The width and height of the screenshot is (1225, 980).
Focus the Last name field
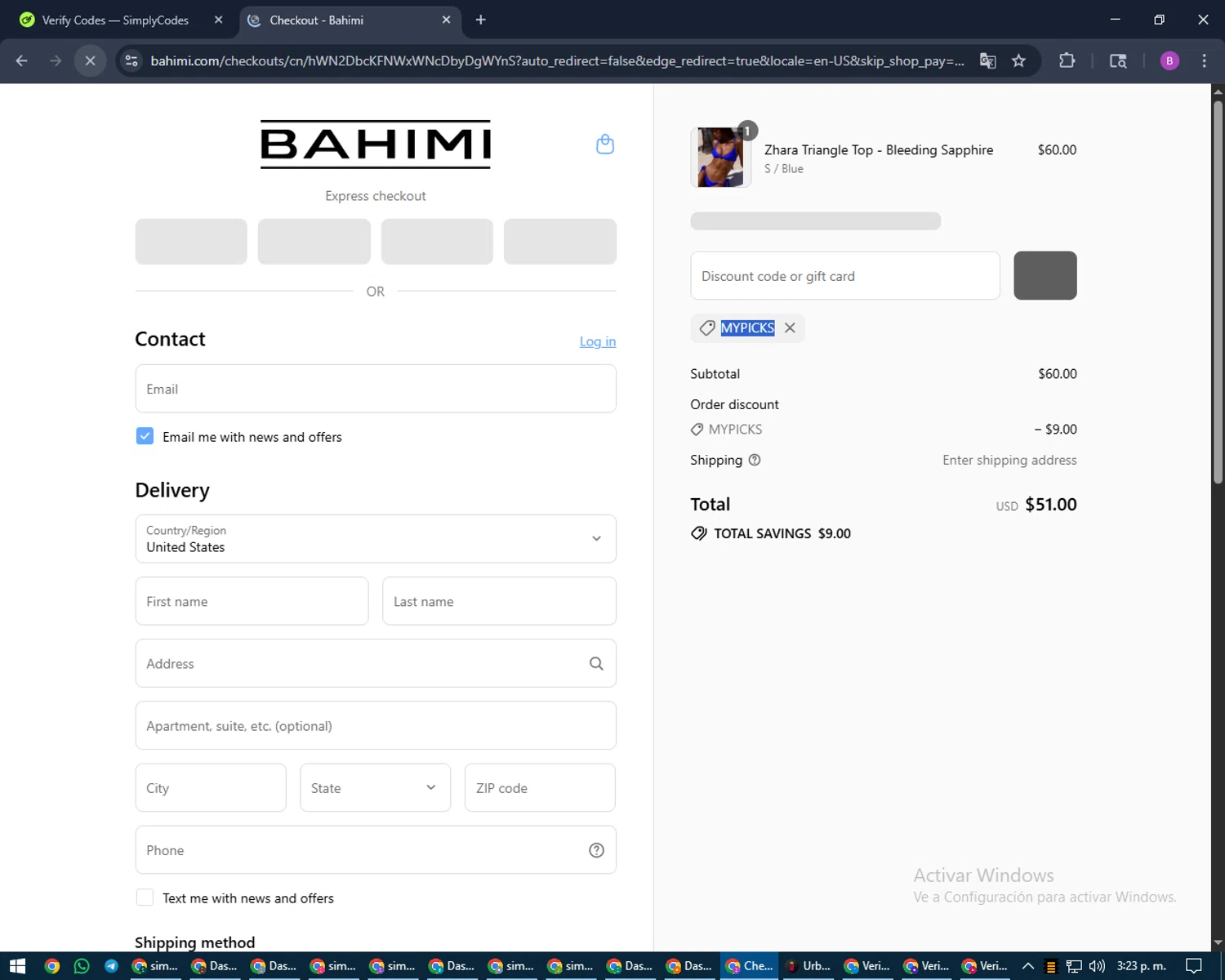499,601
